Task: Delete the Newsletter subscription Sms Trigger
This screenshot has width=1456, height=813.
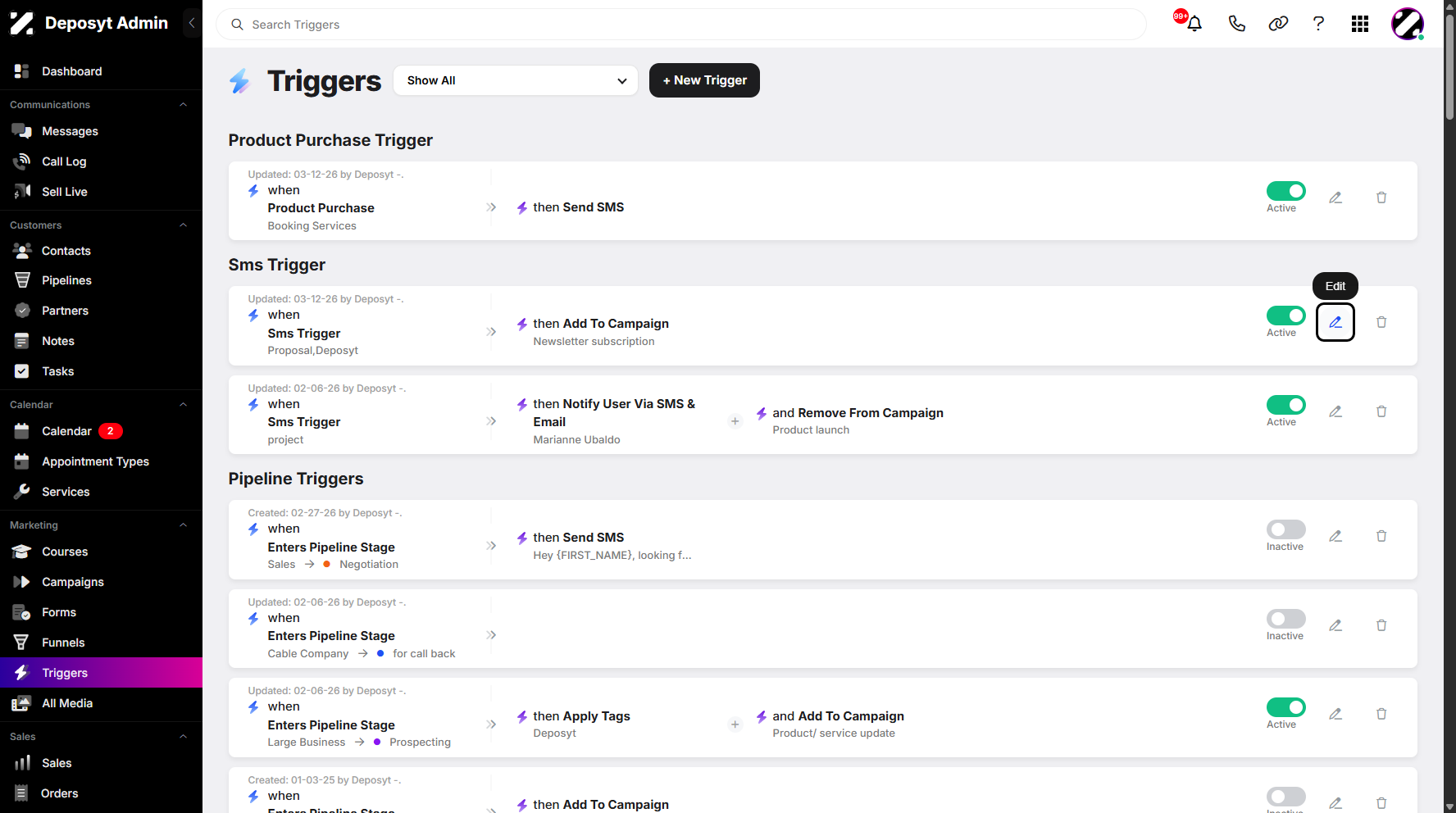Action: point(1381,322)
